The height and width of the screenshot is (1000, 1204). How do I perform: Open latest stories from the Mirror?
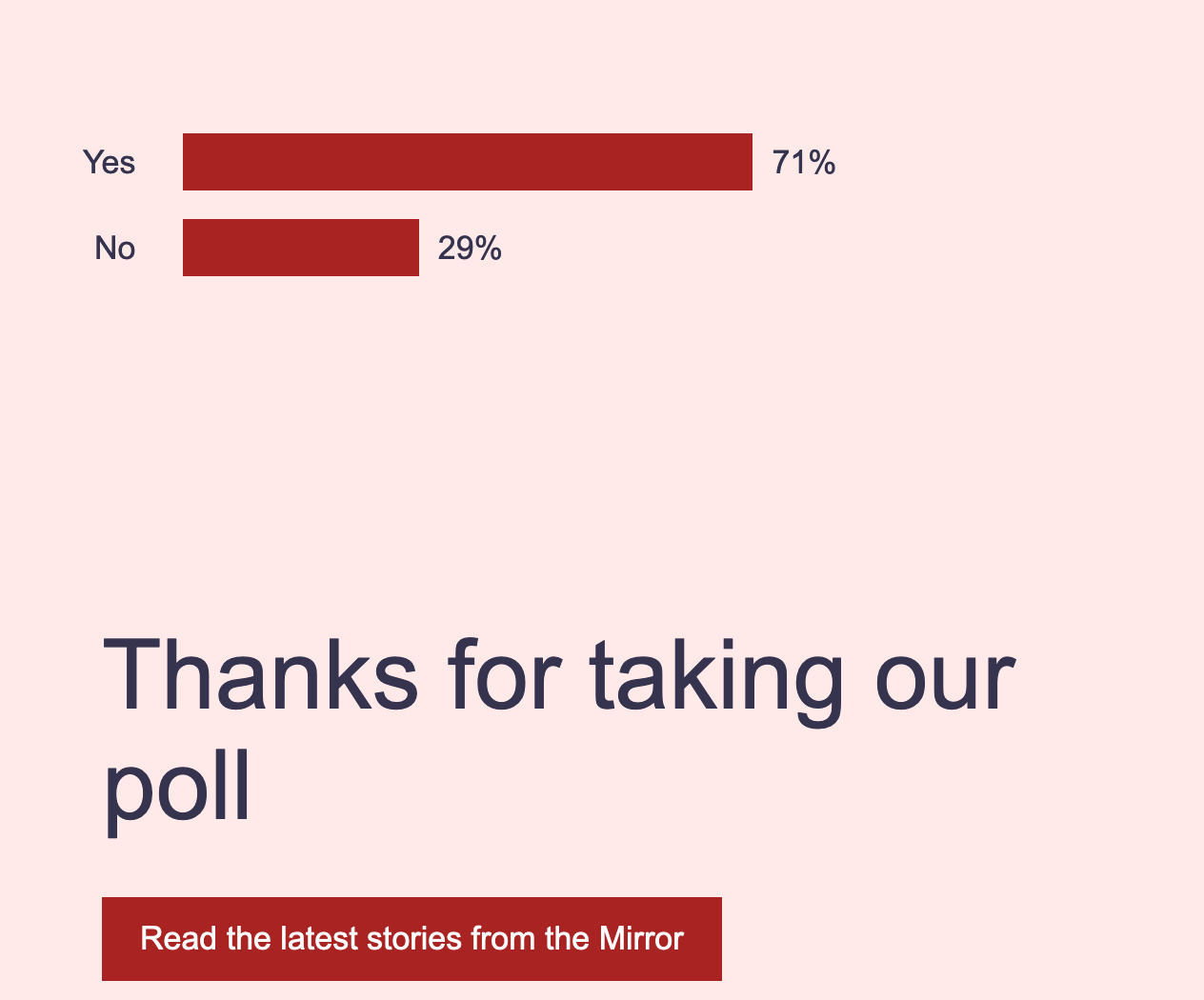[x=411, y=938]
